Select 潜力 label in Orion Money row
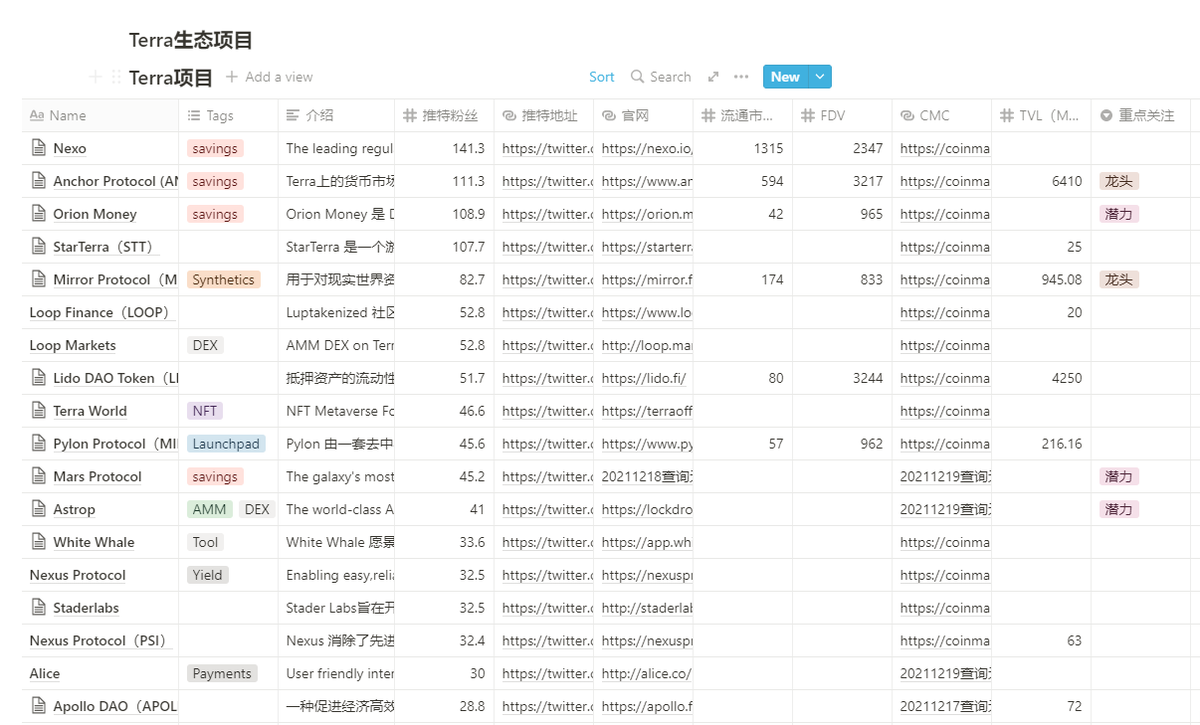1200x725 pixels. pyautogui.click(x=1119, y=214)
